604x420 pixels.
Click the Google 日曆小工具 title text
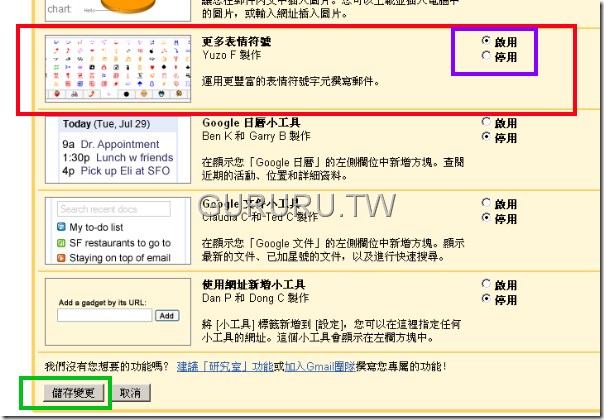coord(251,123)
